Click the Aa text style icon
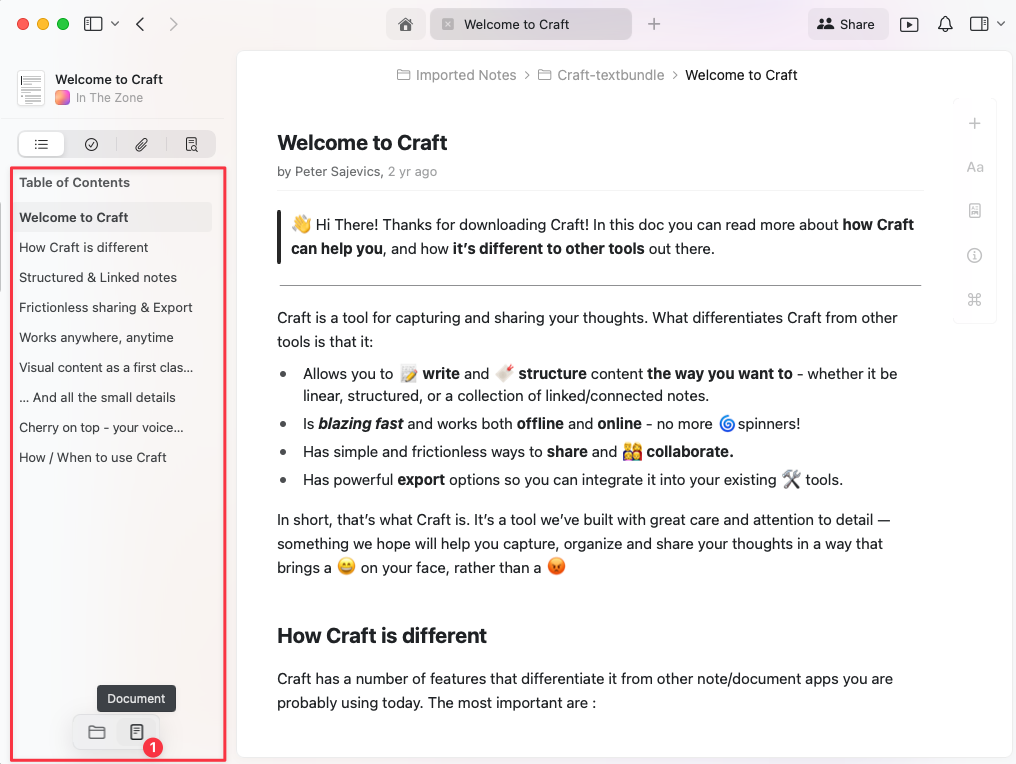 coord(974,167)
